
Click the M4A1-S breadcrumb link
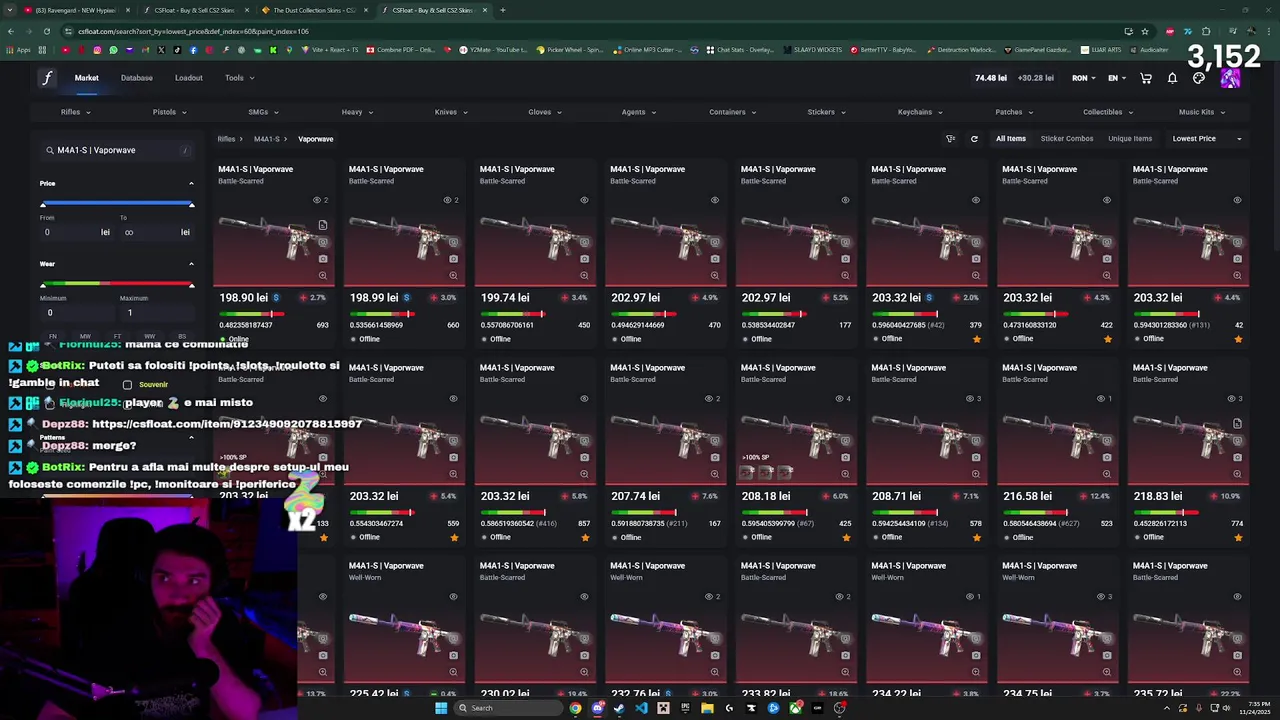click(x=266, y=139)
